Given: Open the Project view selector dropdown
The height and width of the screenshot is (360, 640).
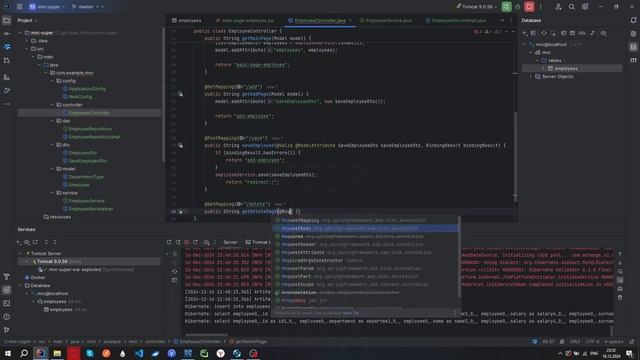Looking at the screenshot, I should [27, 20].
